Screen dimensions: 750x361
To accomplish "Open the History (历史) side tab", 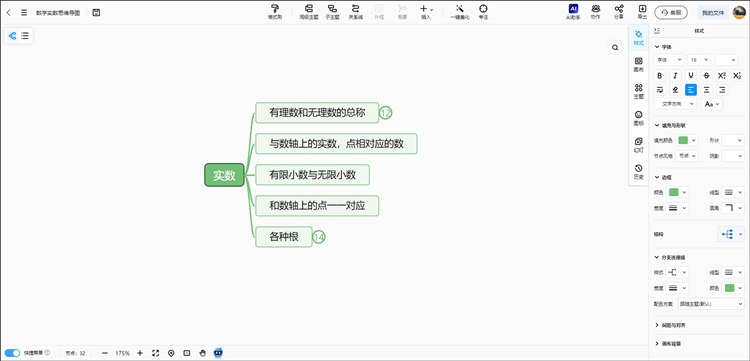I will (x=638, y=172).
